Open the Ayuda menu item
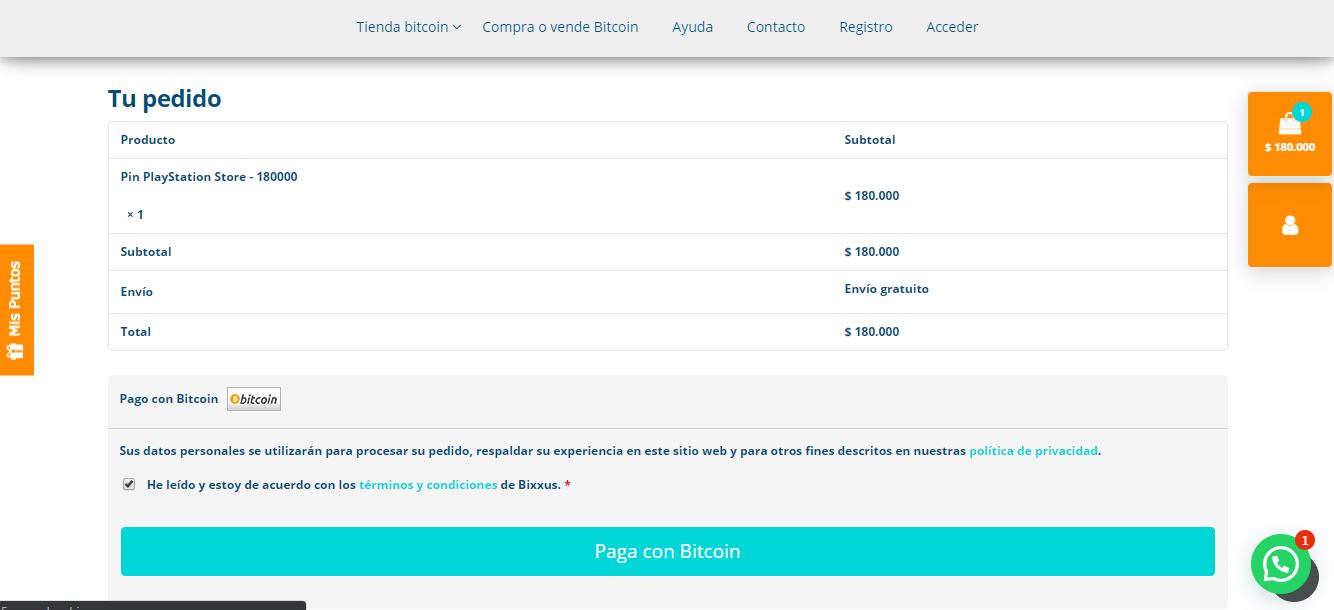The height and width of the screenshot is (610, 1334). [692, 27]
